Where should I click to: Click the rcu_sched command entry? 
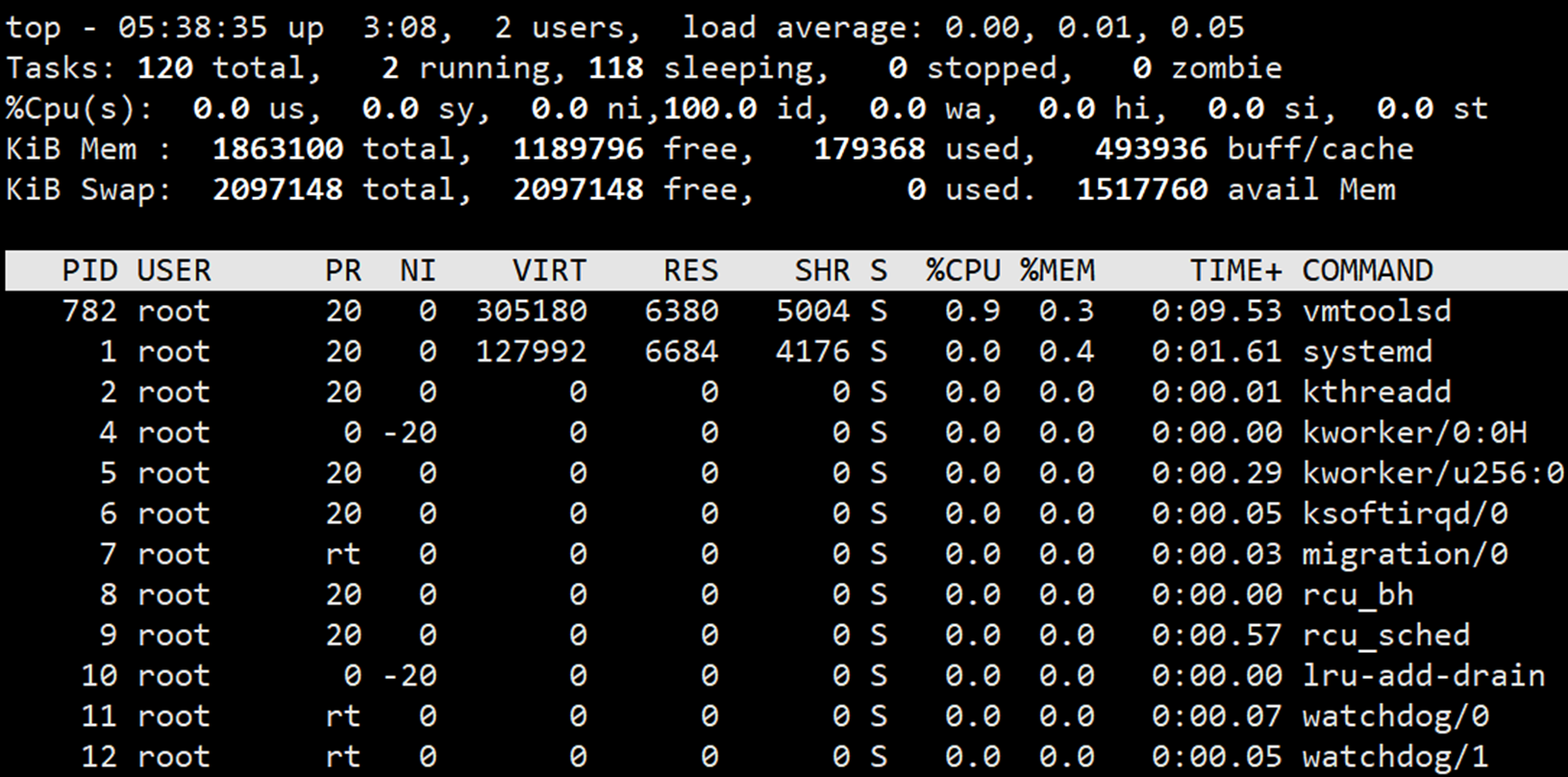pos(1385,635)
